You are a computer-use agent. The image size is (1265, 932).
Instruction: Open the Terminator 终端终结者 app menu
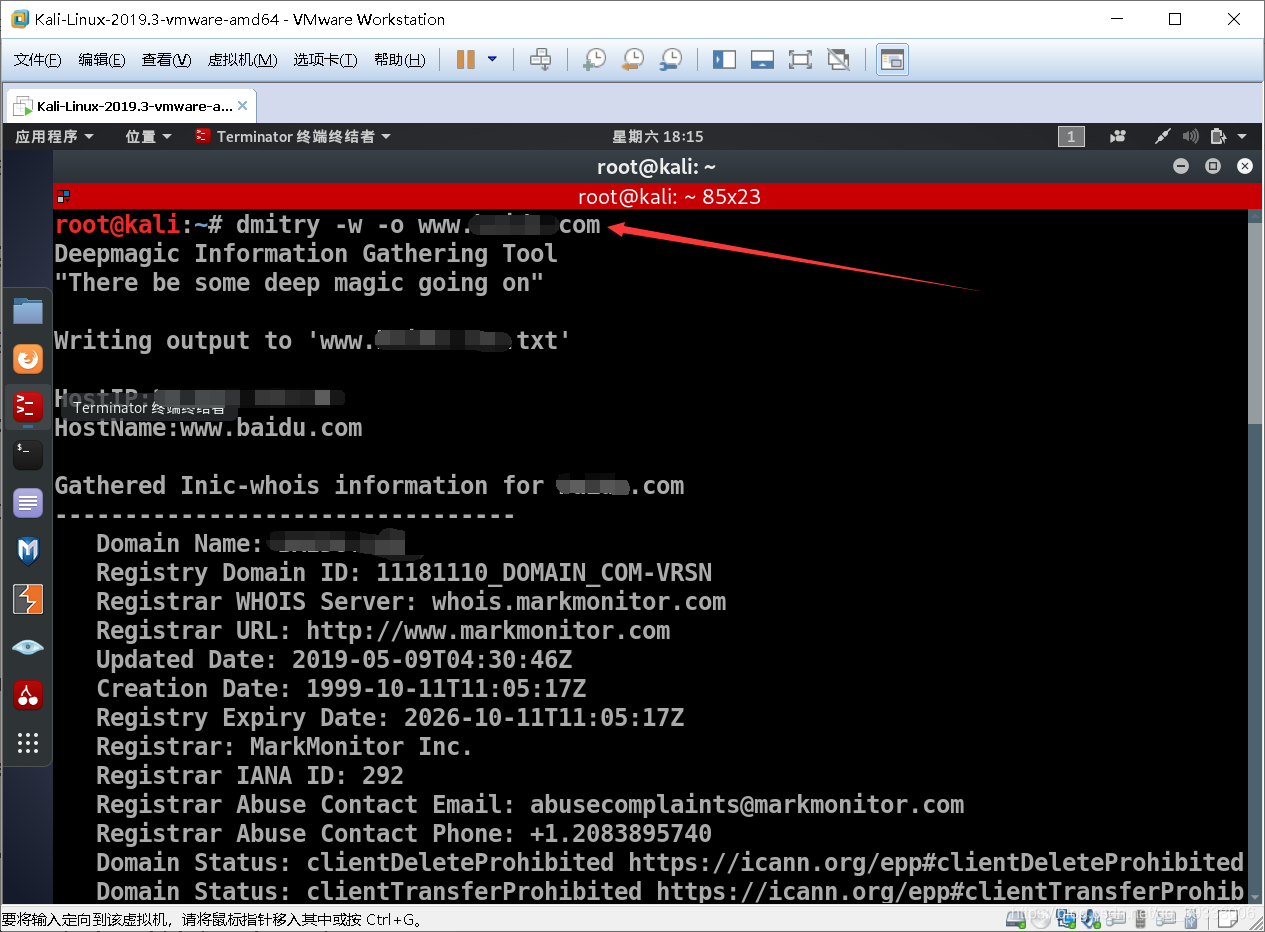pyautogui.click(x=293, y=136)
